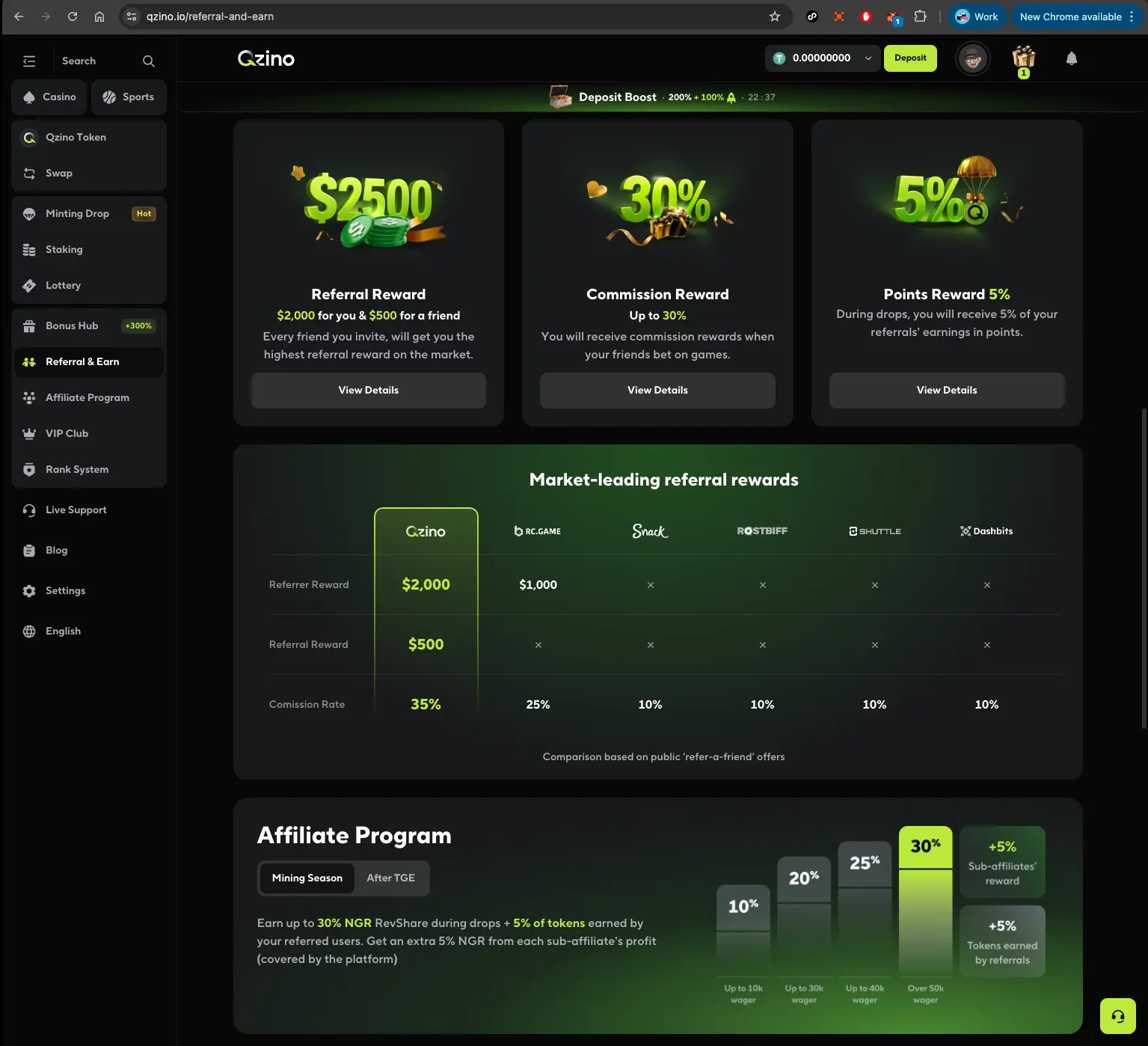
Task: Switch to Sports tab
Action: 129,97
